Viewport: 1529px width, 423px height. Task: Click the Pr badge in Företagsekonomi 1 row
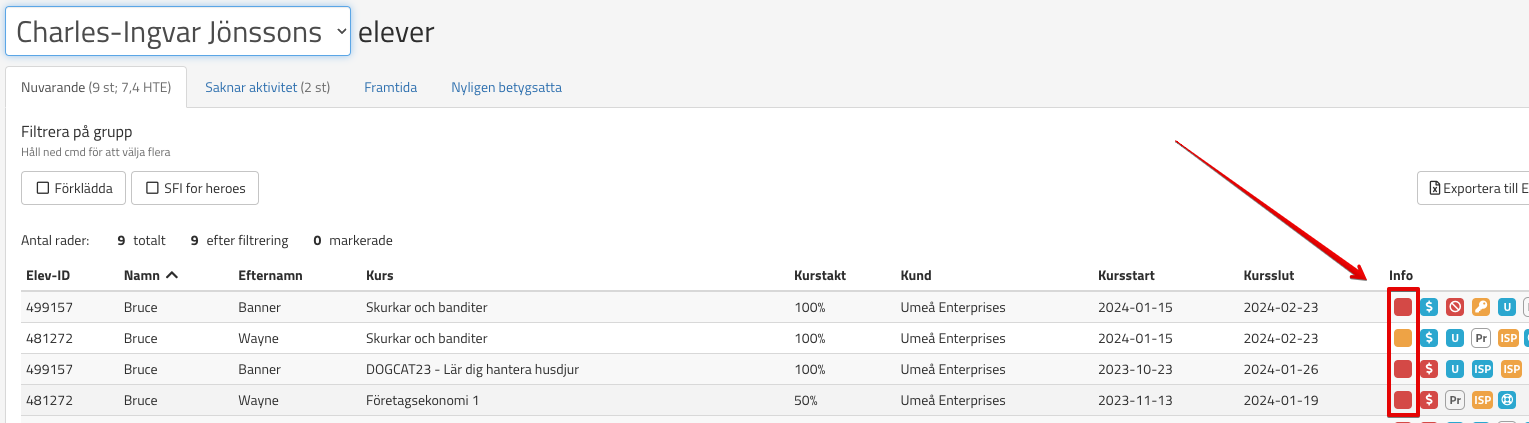(x=1456, y=400)
